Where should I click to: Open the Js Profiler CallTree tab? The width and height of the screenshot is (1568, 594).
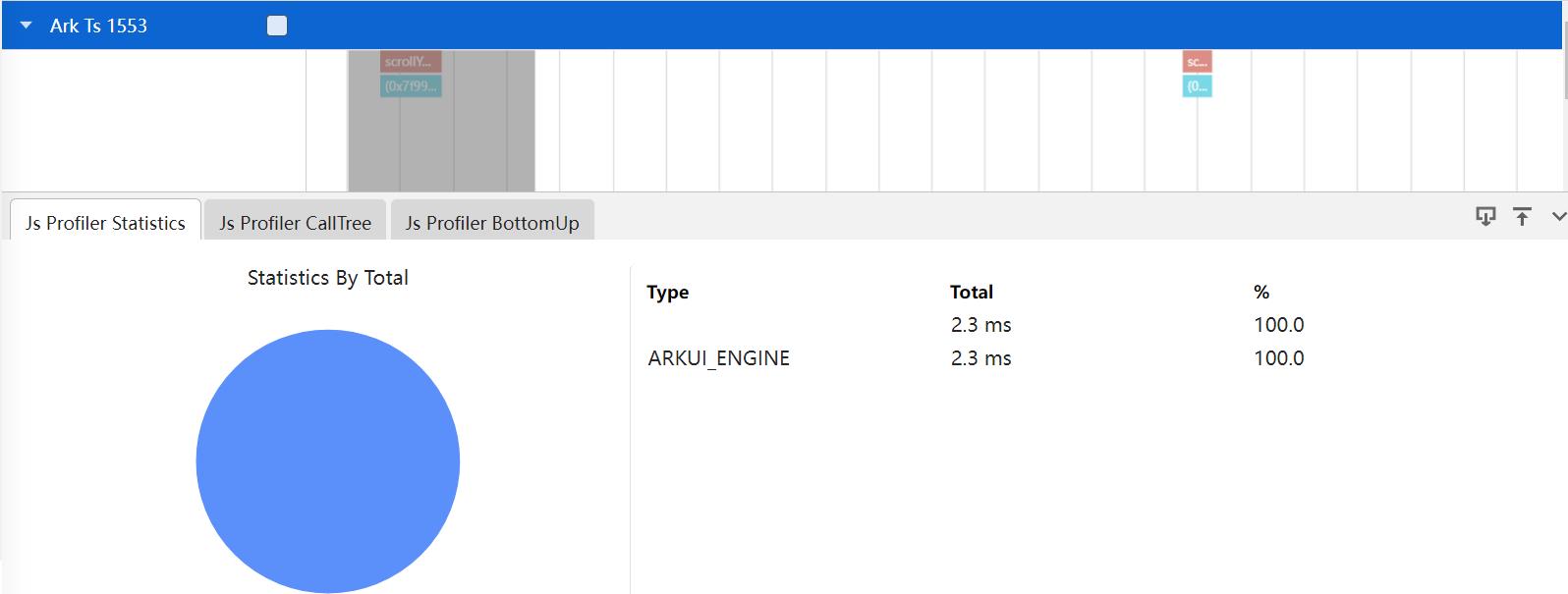pos(295,223)
